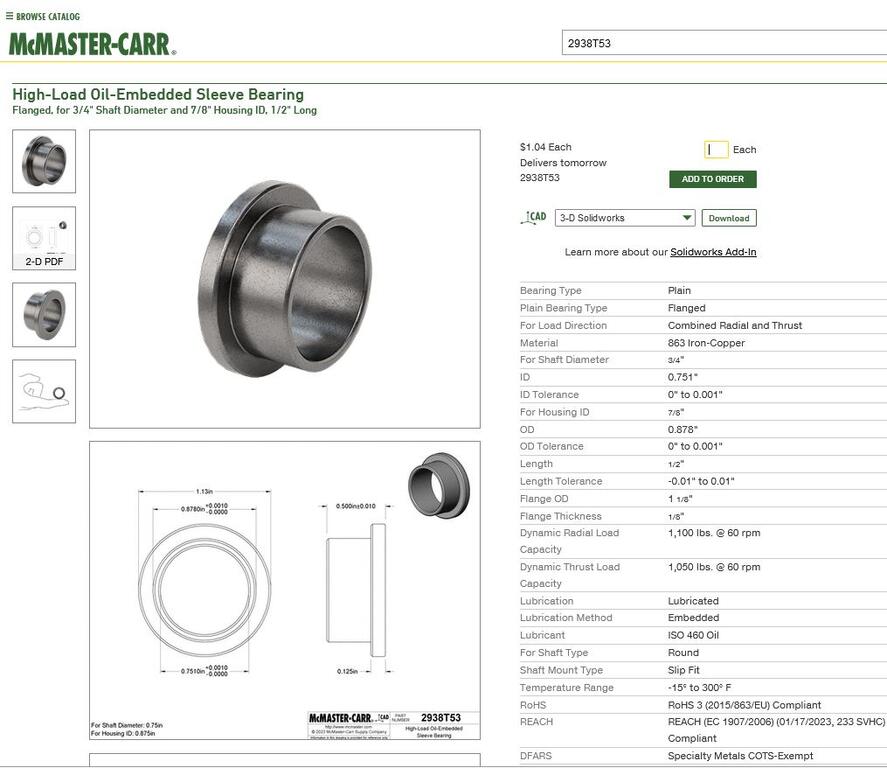Click the product subtitle describing flanged dimensions
Image resolution: width=887 pixels, height=768 pixels.
point(165,110)
